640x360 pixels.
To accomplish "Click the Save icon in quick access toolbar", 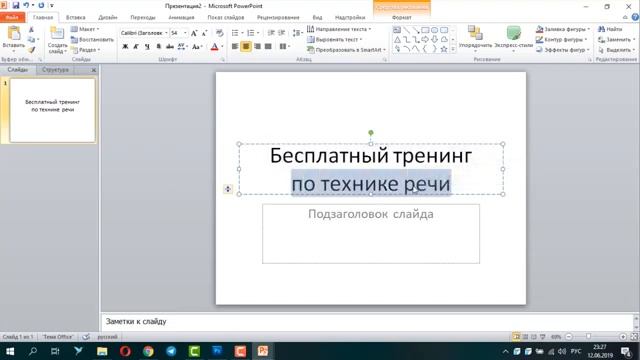I will 16,5.
